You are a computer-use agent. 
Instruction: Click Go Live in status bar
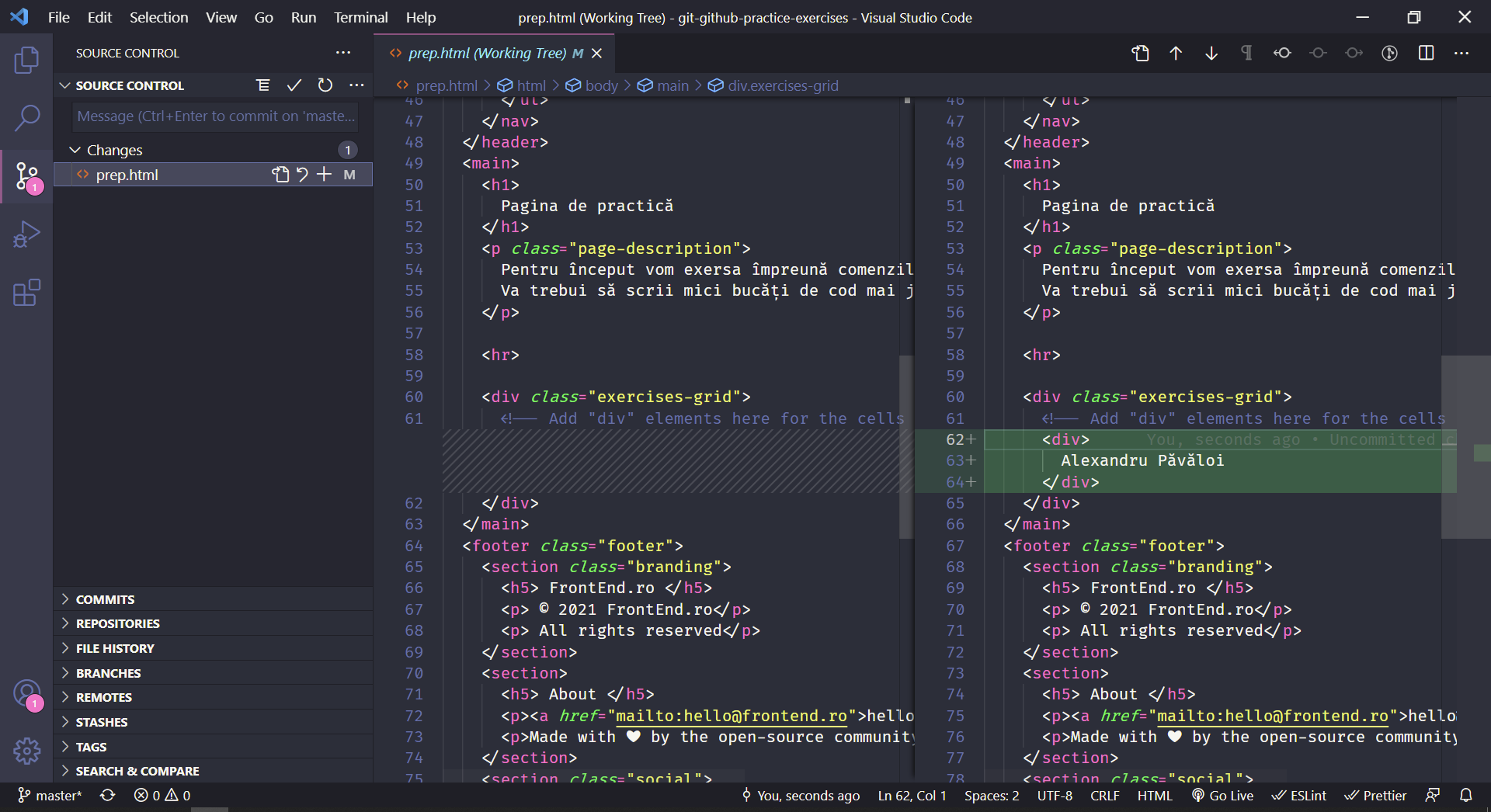tap(1223, 796)
